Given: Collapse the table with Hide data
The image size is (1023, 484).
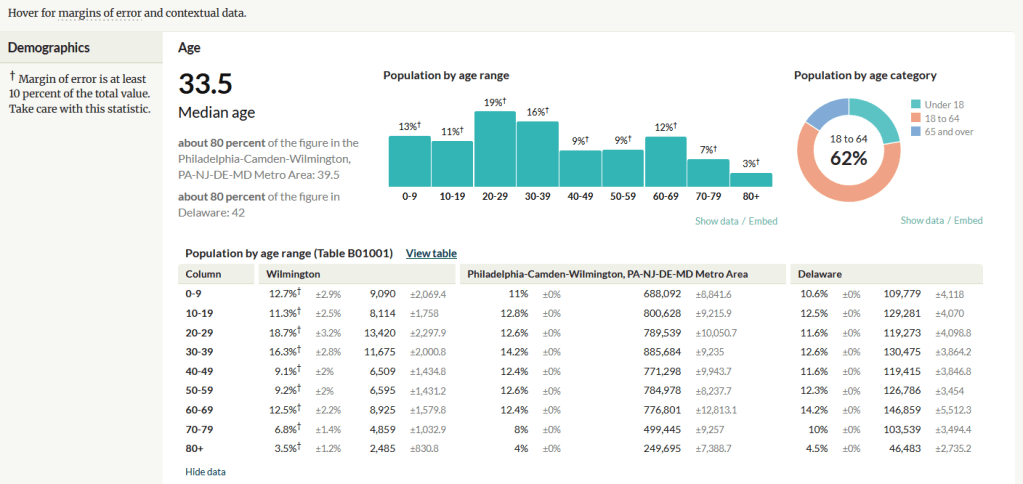Looking at the screenshot, I should point(205,471).
